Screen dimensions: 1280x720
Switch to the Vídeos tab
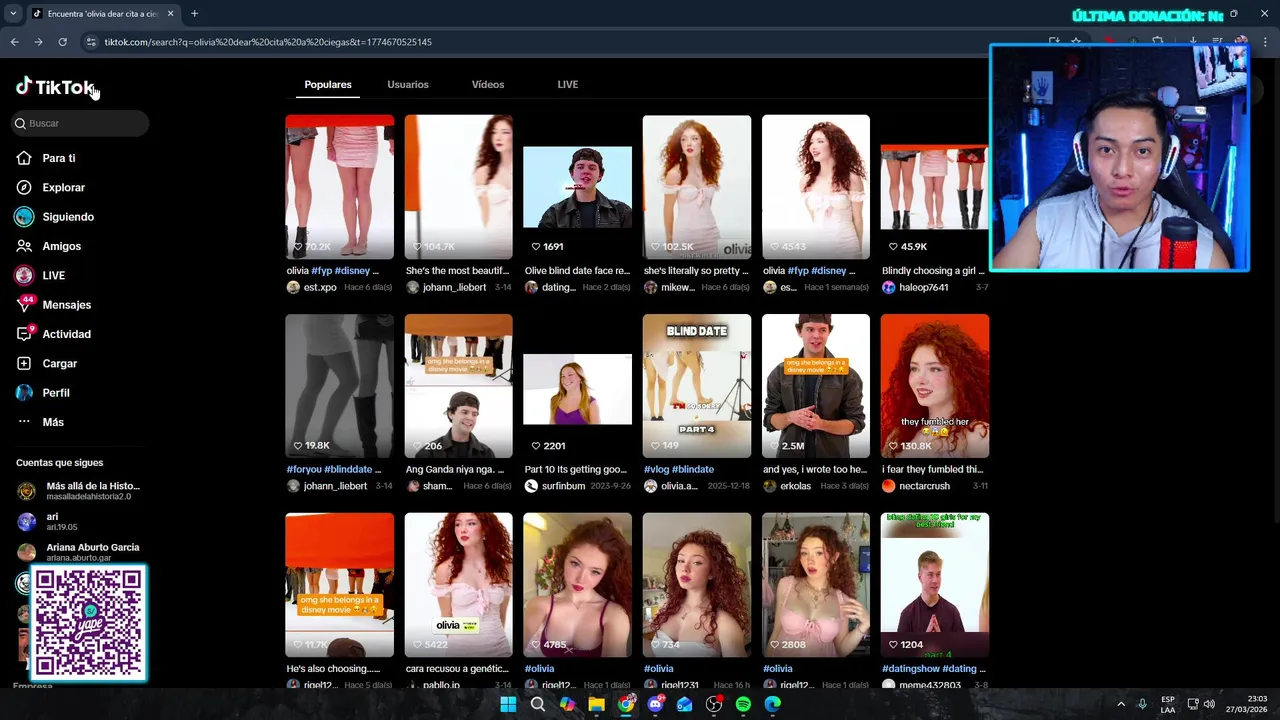click(488, 84)
